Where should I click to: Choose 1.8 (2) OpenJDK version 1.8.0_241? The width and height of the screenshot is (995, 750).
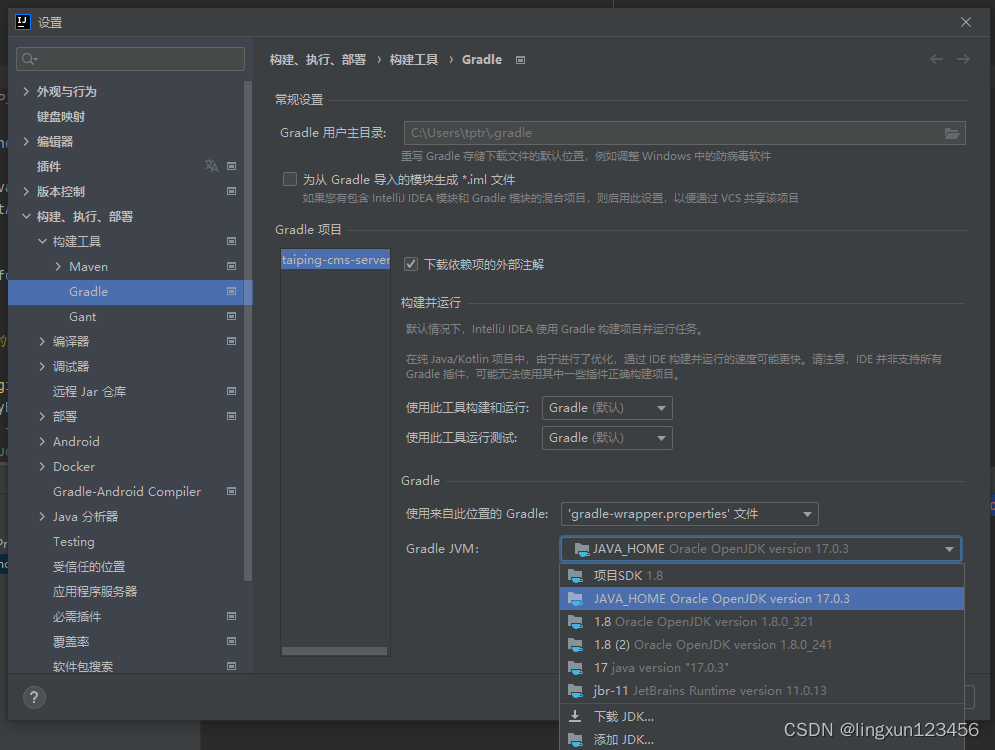(761, 645)
